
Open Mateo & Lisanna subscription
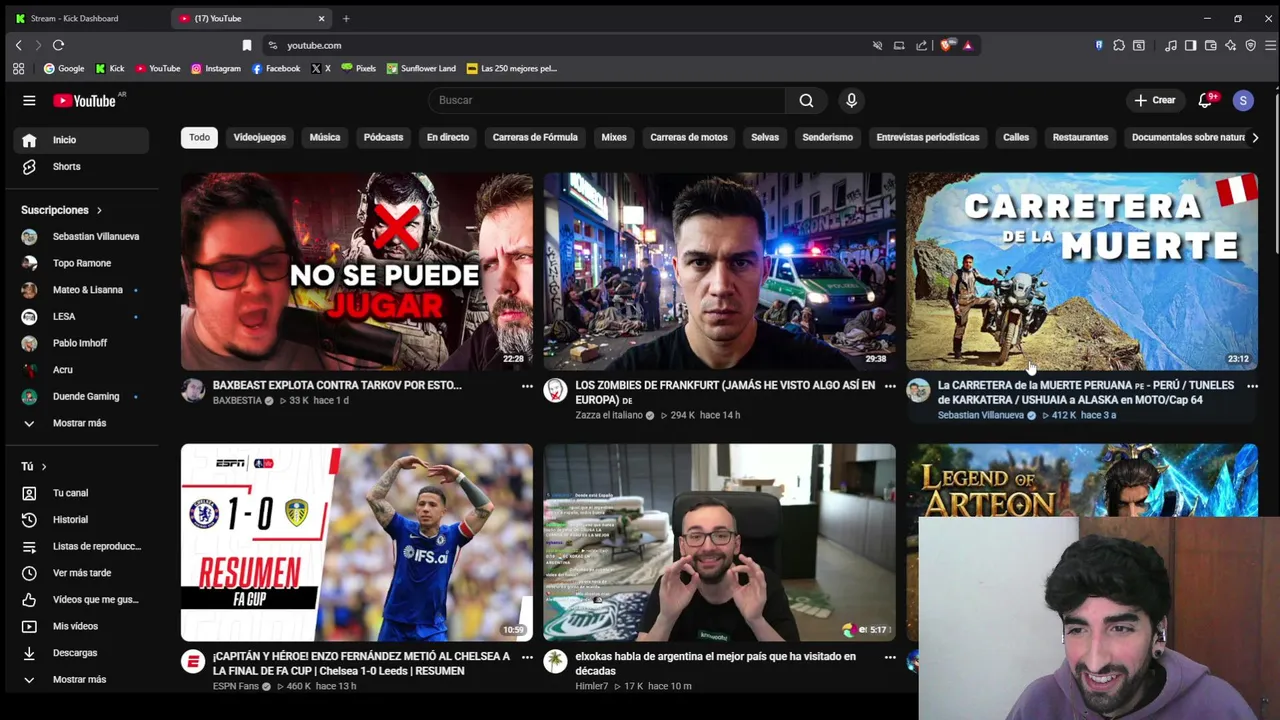(80, 290)
